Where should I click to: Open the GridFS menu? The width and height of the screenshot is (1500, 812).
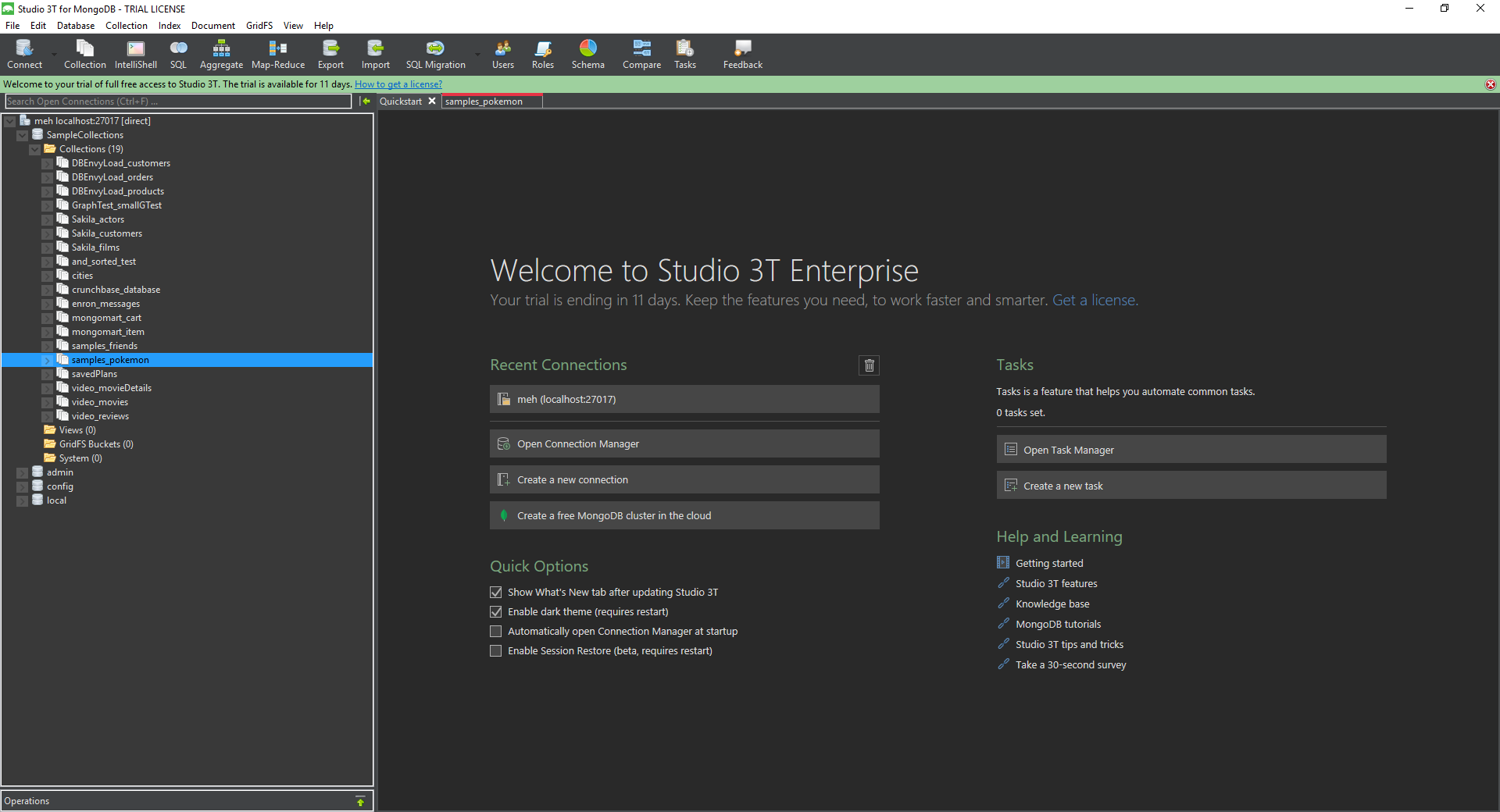259,26
